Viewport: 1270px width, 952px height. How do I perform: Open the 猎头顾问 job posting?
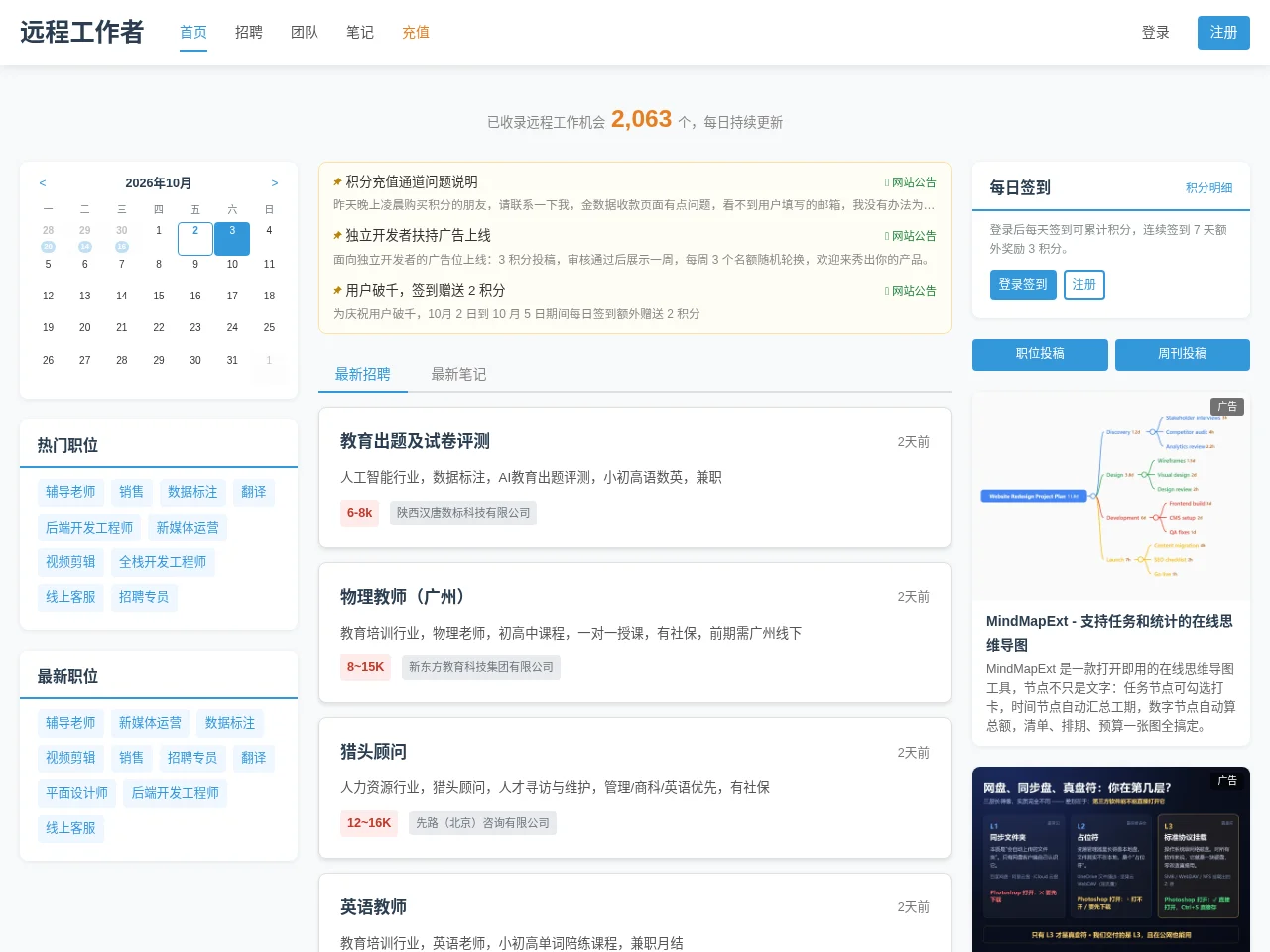coord(373,752)
